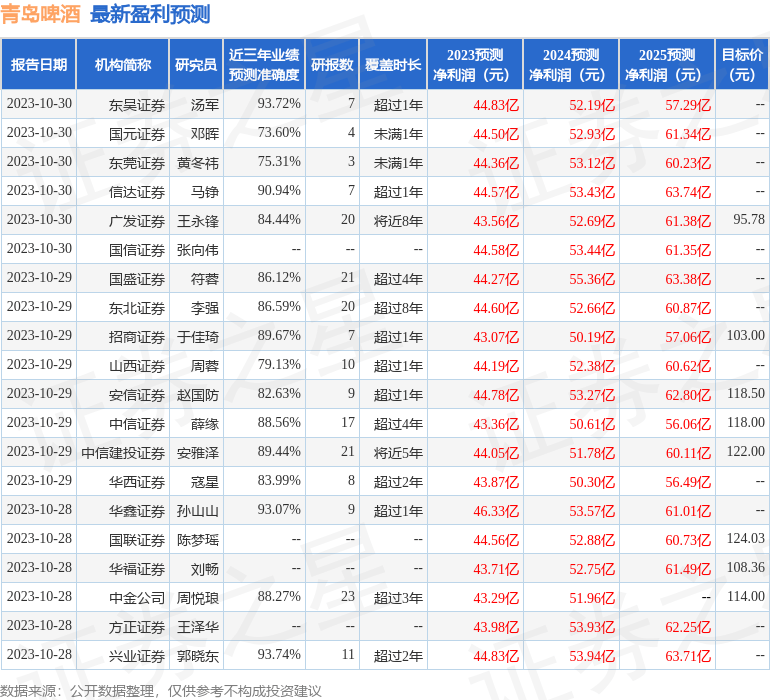This screenshot has width=770, height=700.
Task: Click coverage duration 超过3年
Action: pyautogui.click(x=398, y=598)
